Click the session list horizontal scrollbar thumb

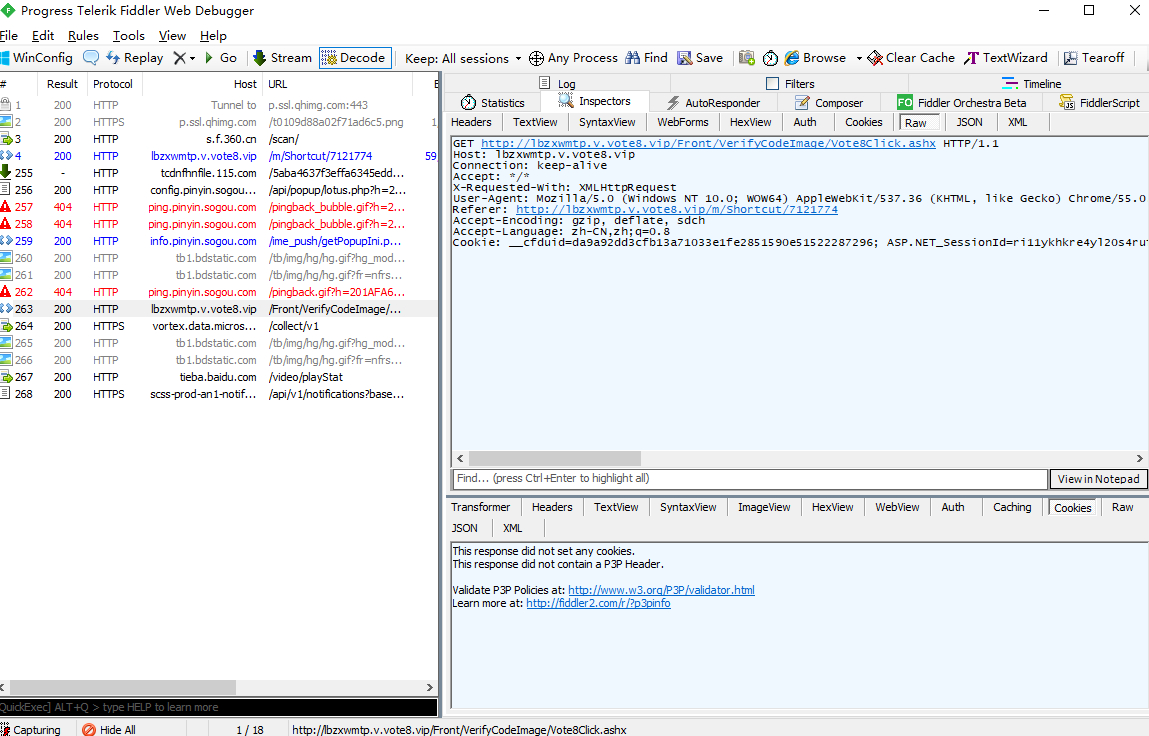(x=122, y=688)
